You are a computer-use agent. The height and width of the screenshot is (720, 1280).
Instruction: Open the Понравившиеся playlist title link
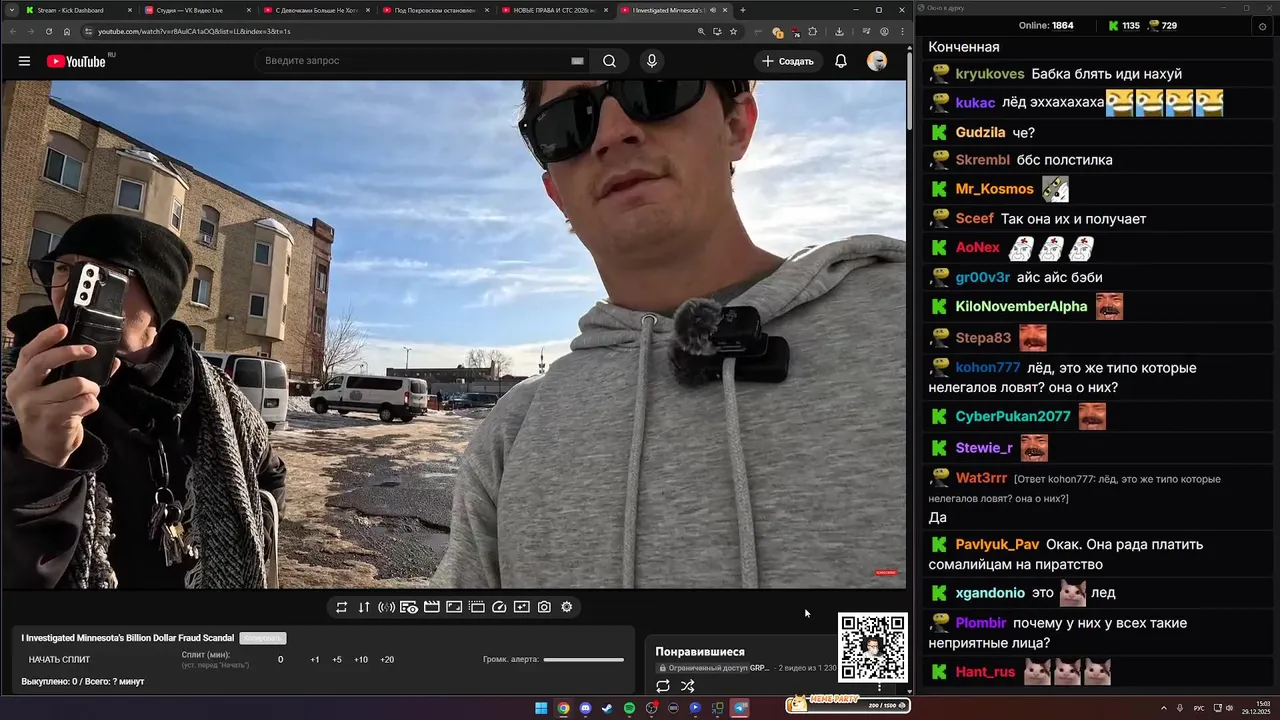pos(700,651)
